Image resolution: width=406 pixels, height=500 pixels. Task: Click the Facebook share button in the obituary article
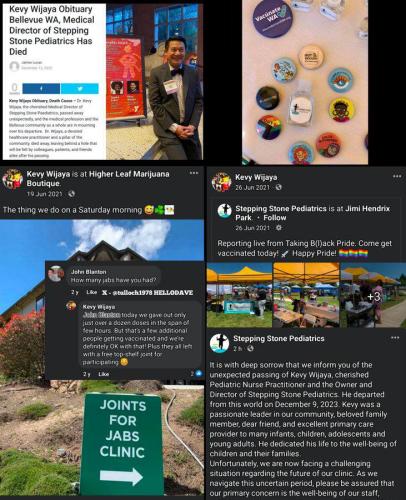(41, 89)
